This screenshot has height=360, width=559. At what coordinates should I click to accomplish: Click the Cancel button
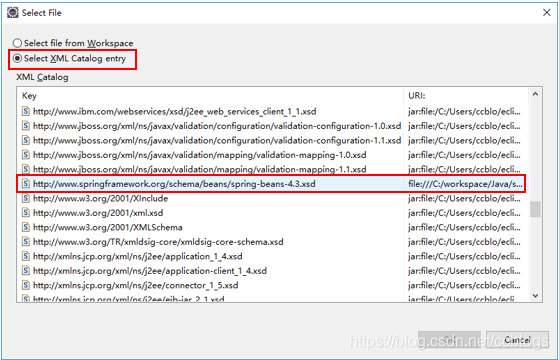(517, 340)
